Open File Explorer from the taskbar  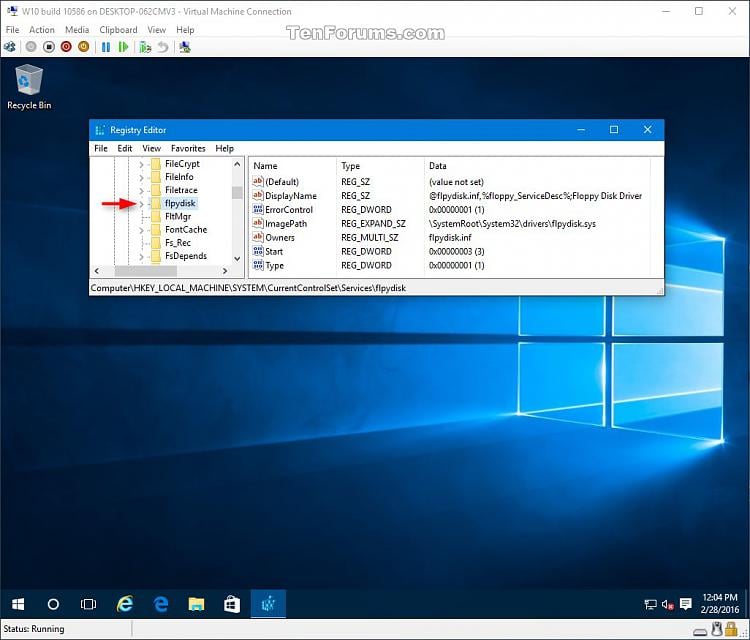(196, 604)
